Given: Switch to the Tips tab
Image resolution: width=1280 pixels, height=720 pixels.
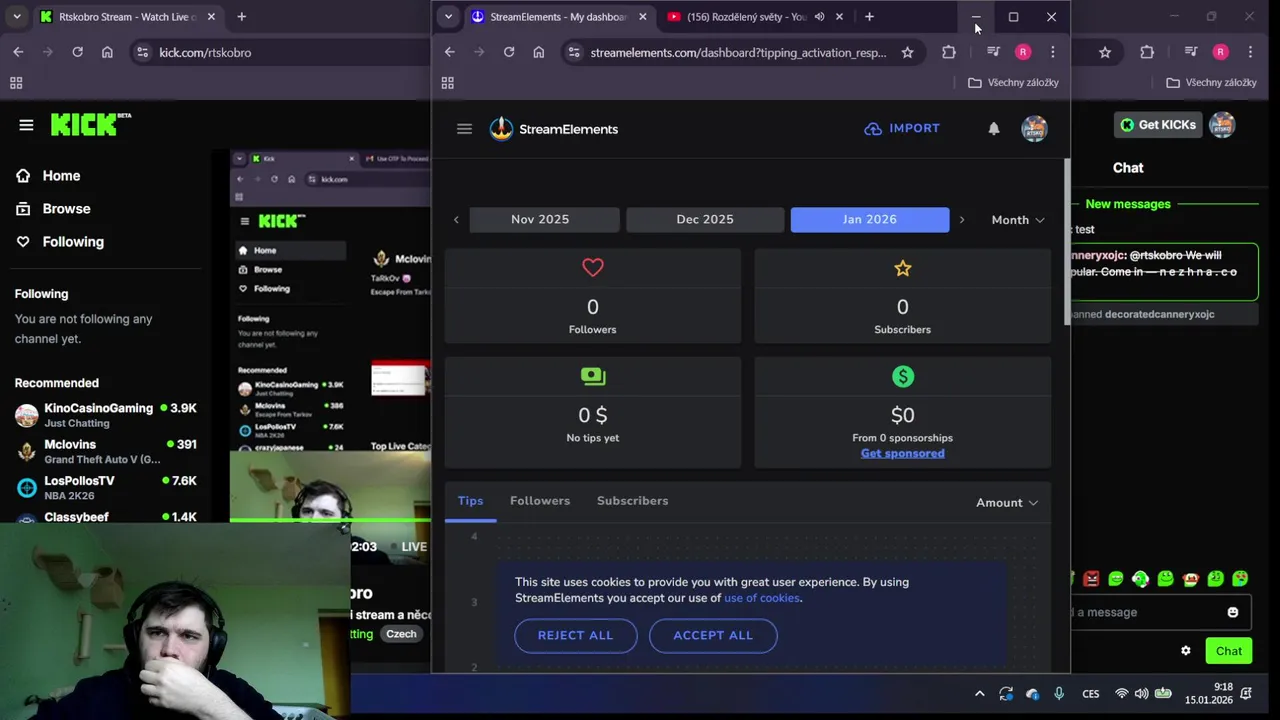Looking at the screenshot, I should click(x=470, y=501).
